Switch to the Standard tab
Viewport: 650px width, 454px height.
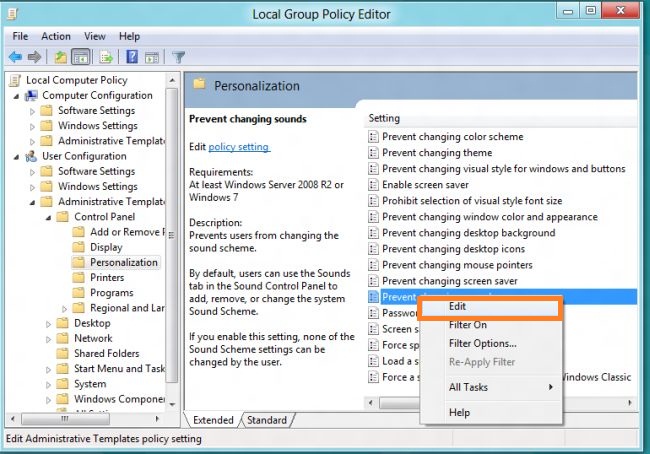[267, 420]
